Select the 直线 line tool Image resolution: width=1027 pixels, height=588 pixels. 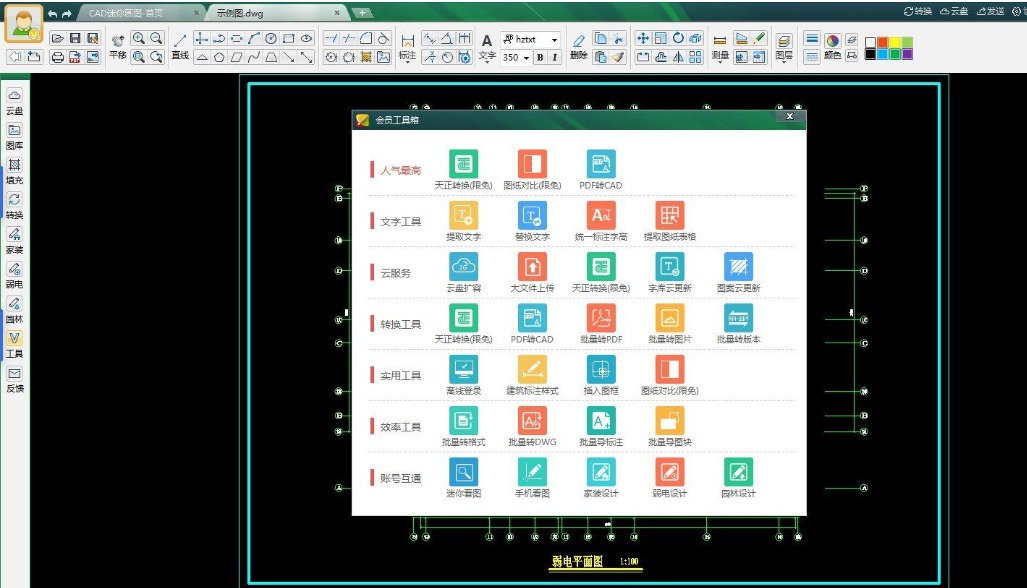[x=180, y=48]
